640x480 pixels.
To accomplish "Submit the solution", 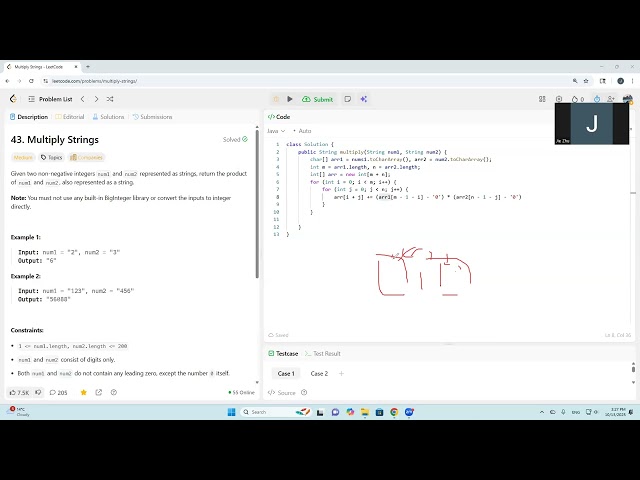I will tap(318, 99).
